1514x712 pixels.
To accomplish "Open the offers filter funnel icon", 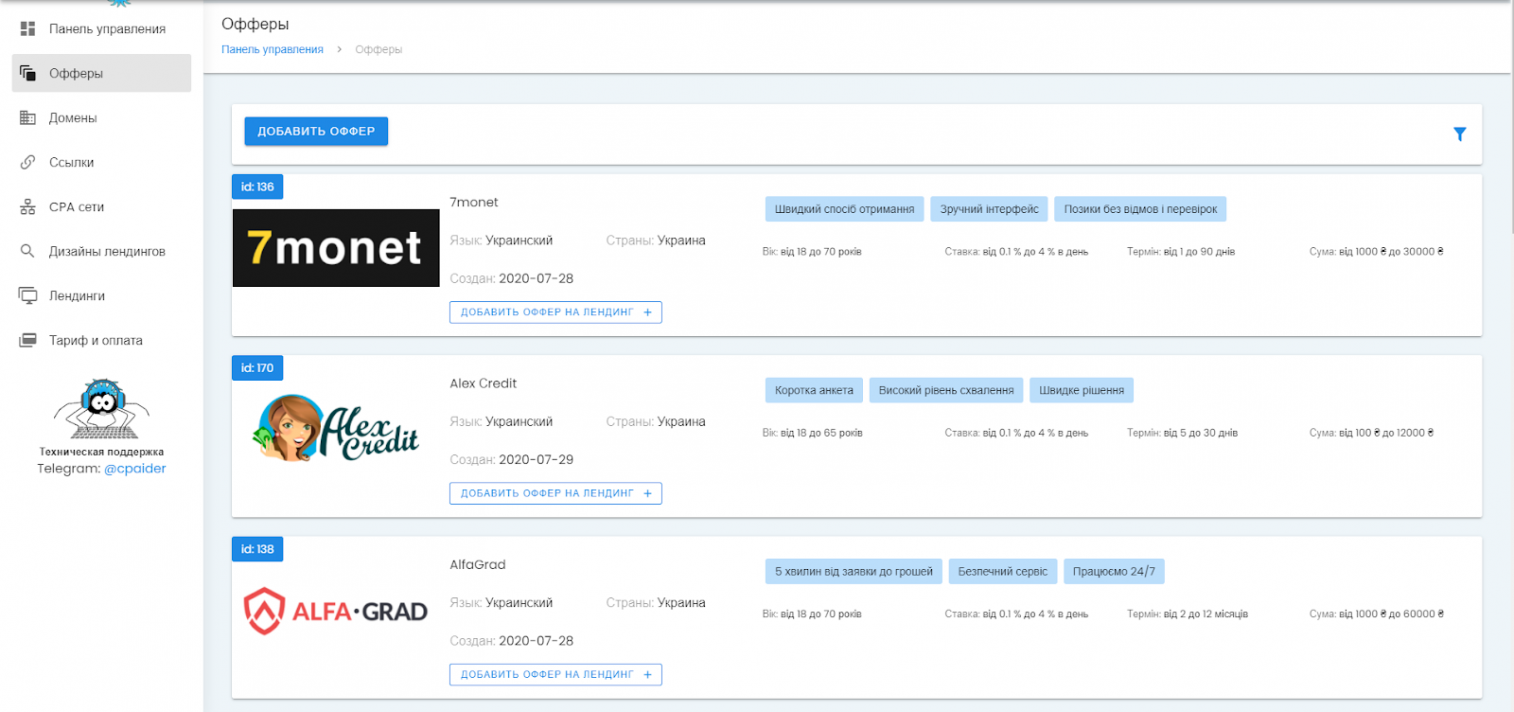I will click(1459, 134).
